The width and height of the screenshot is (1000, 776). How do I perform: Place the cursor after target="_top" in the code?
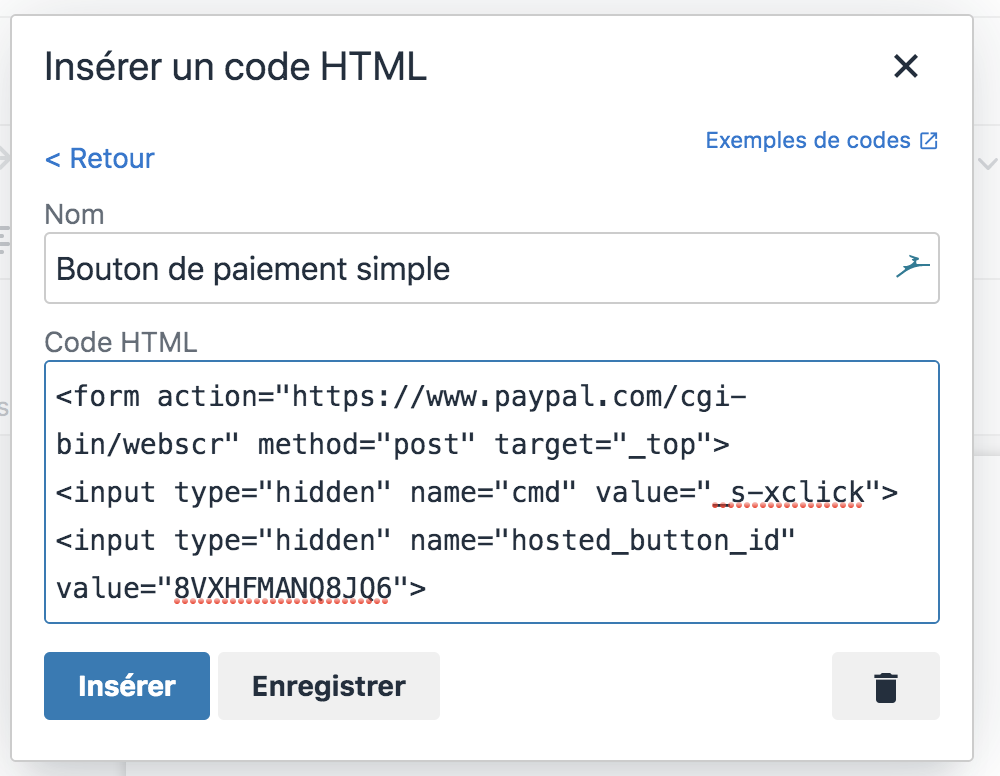(713, 445)
